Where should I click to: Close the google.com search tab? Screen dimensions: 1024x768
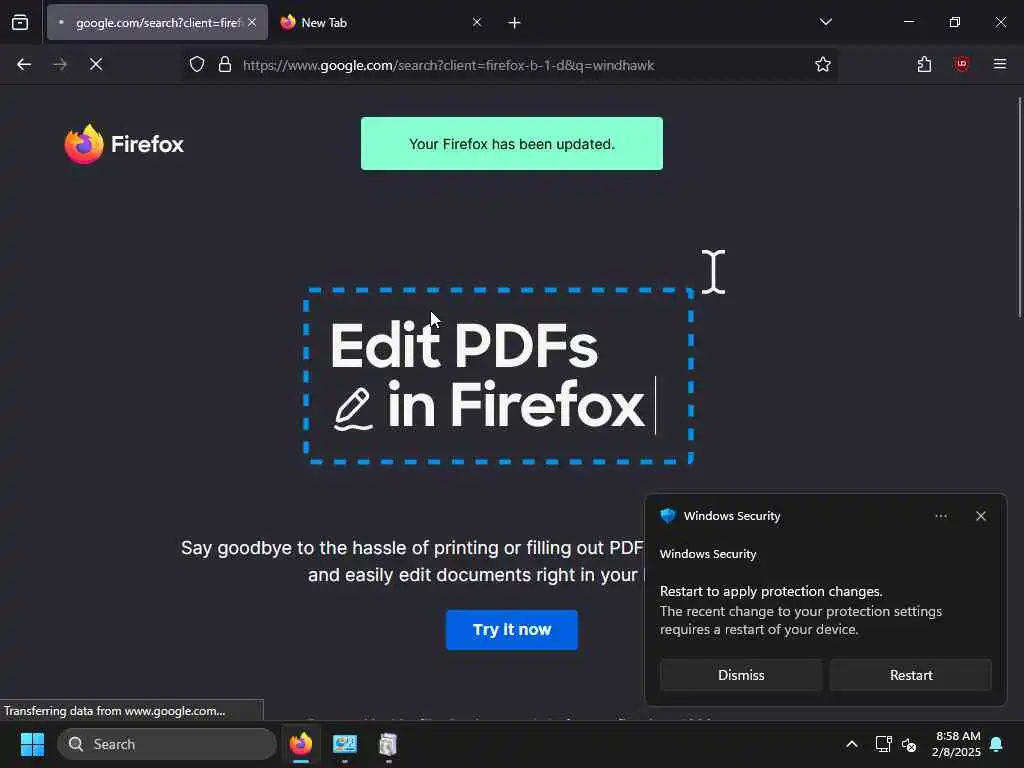pos(252,22)
